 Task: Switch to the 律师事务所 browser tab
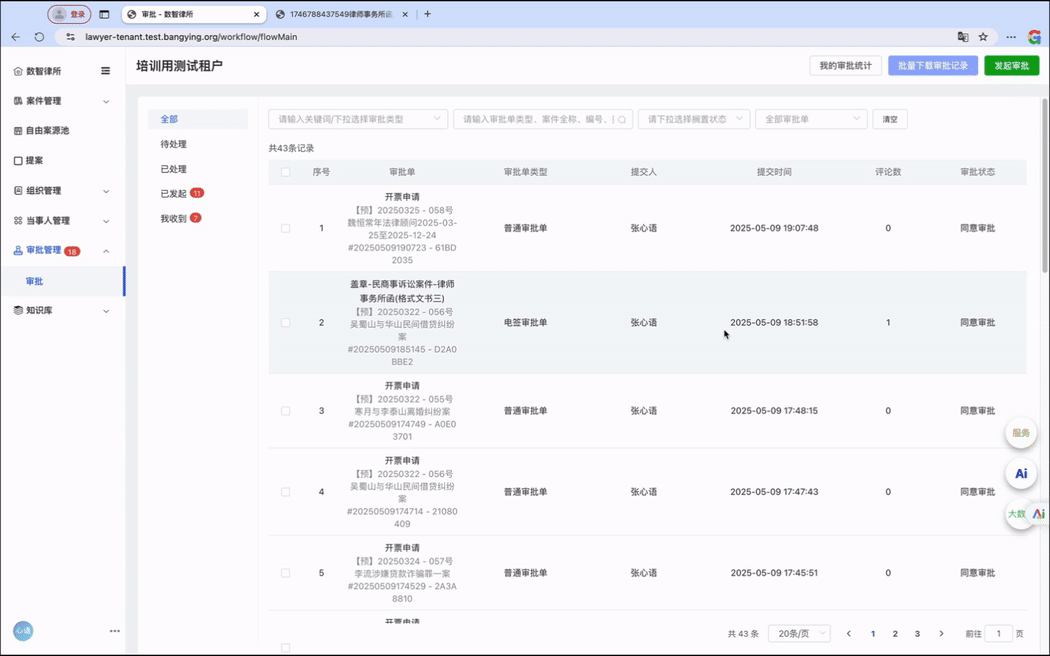(x=340, y=14)
